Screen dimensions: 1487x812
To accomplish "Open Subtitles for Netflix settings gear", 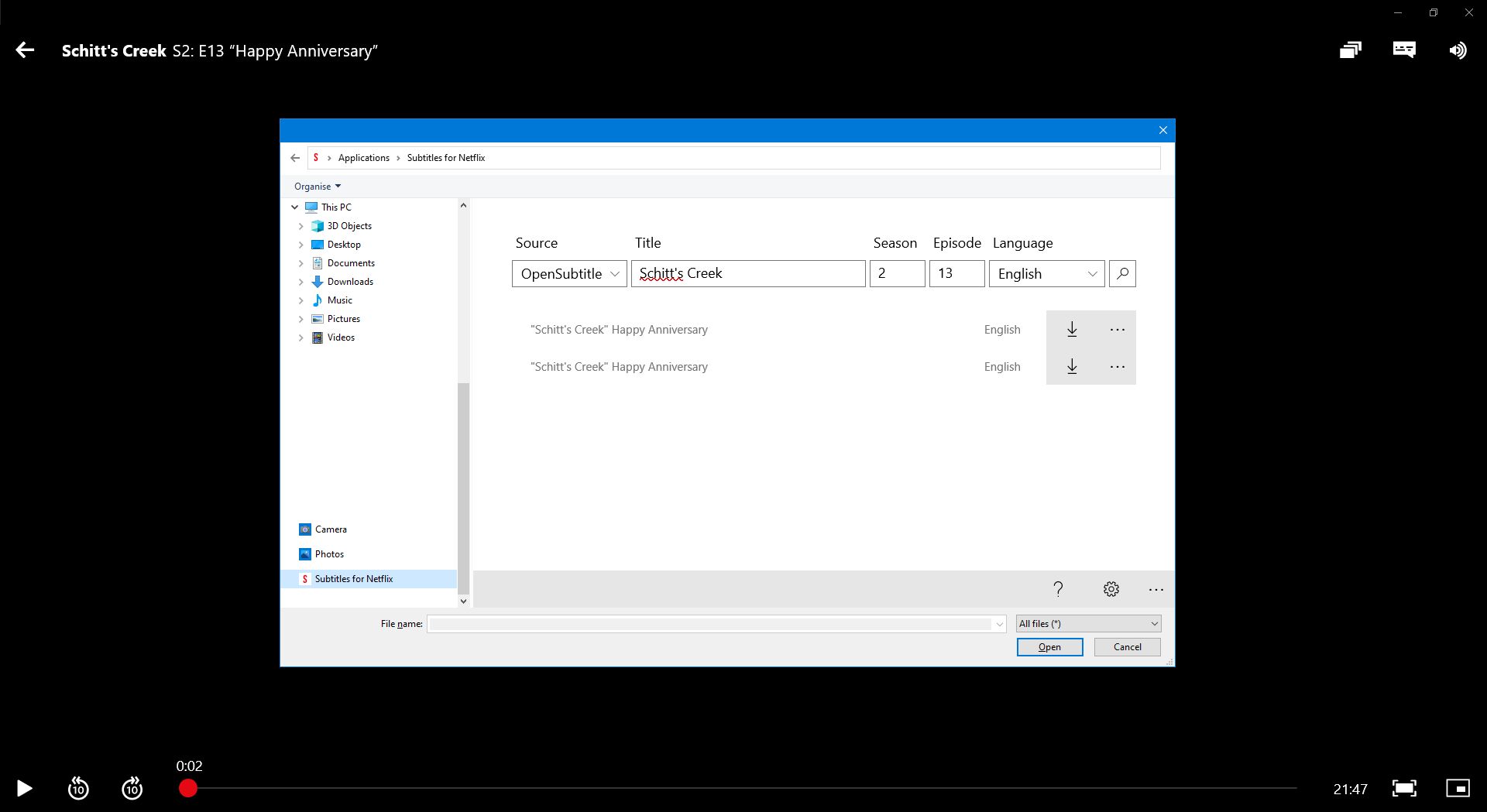I will tap(1111, 589).
